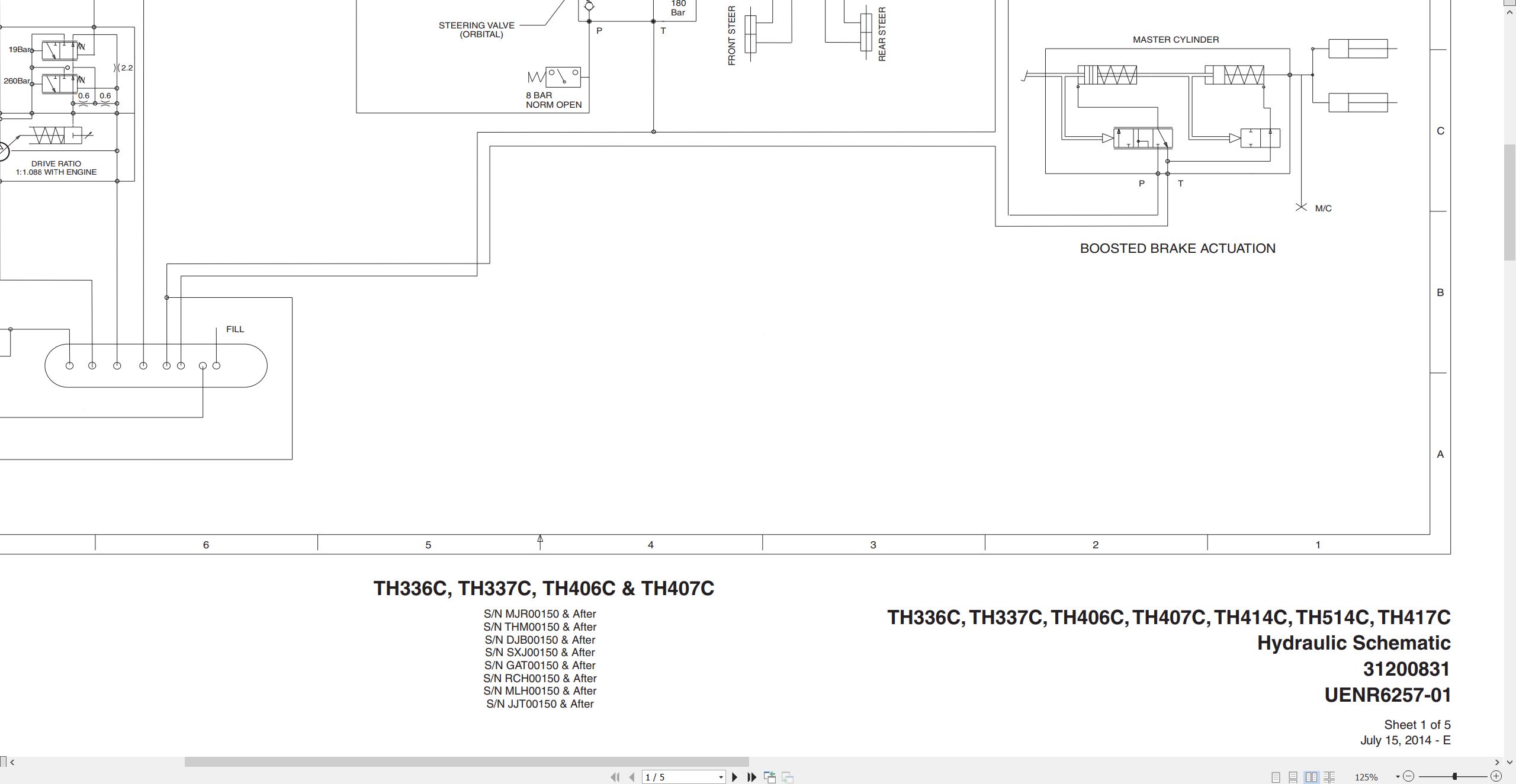Click the FRONT STEER label
Image resolution: width=1516 pixels, height=784 pixels.
pyautogui.click(x=732, y=36)
